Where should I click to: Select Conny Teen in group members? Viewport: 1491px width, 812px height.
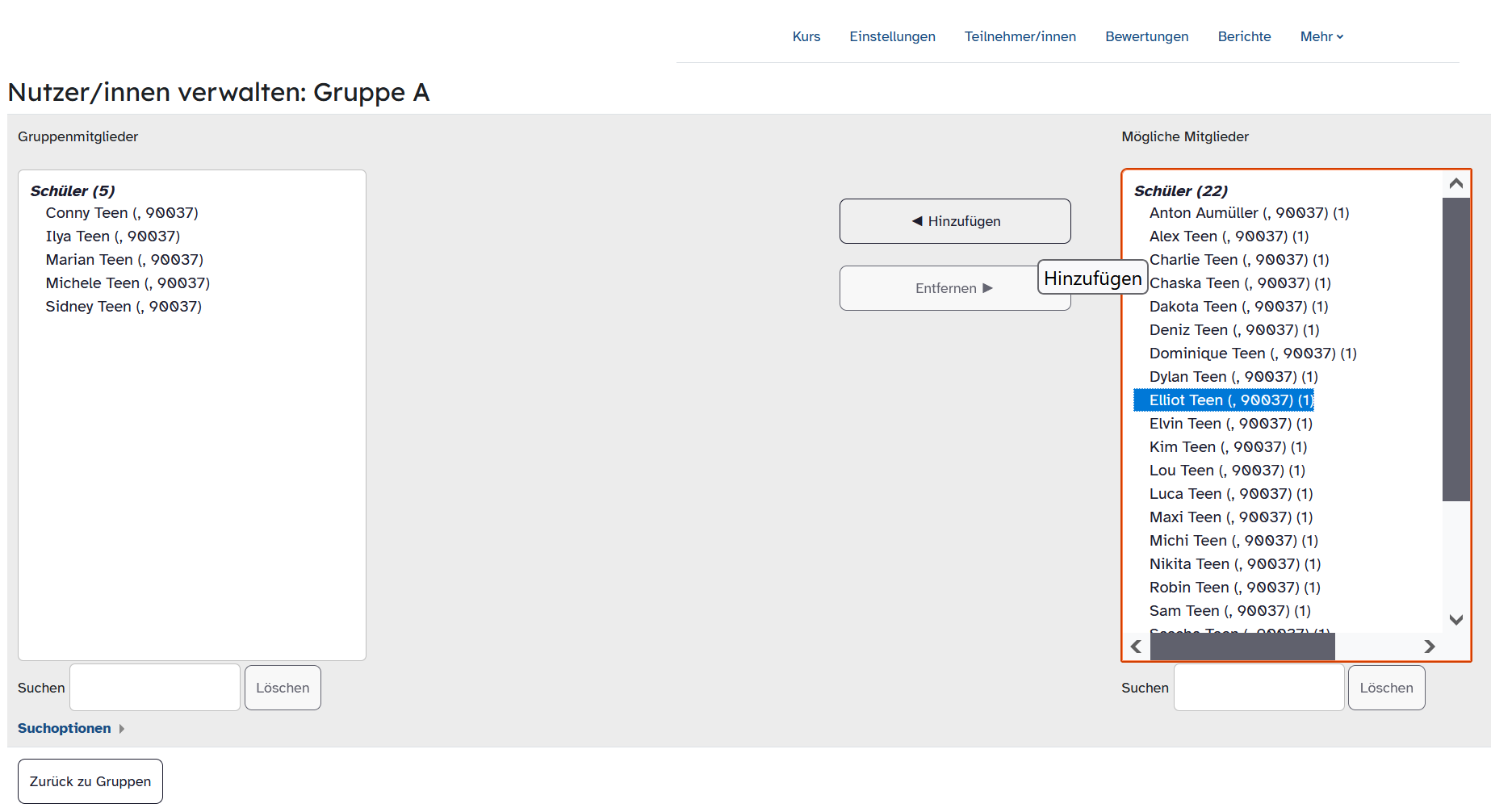click(122, 213)
